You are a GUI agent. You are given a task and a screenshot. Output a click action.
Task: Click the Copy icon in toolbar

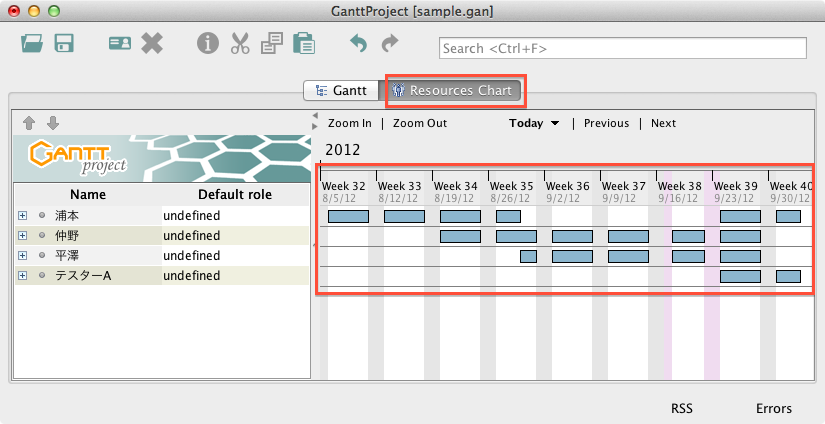(271, 44)
